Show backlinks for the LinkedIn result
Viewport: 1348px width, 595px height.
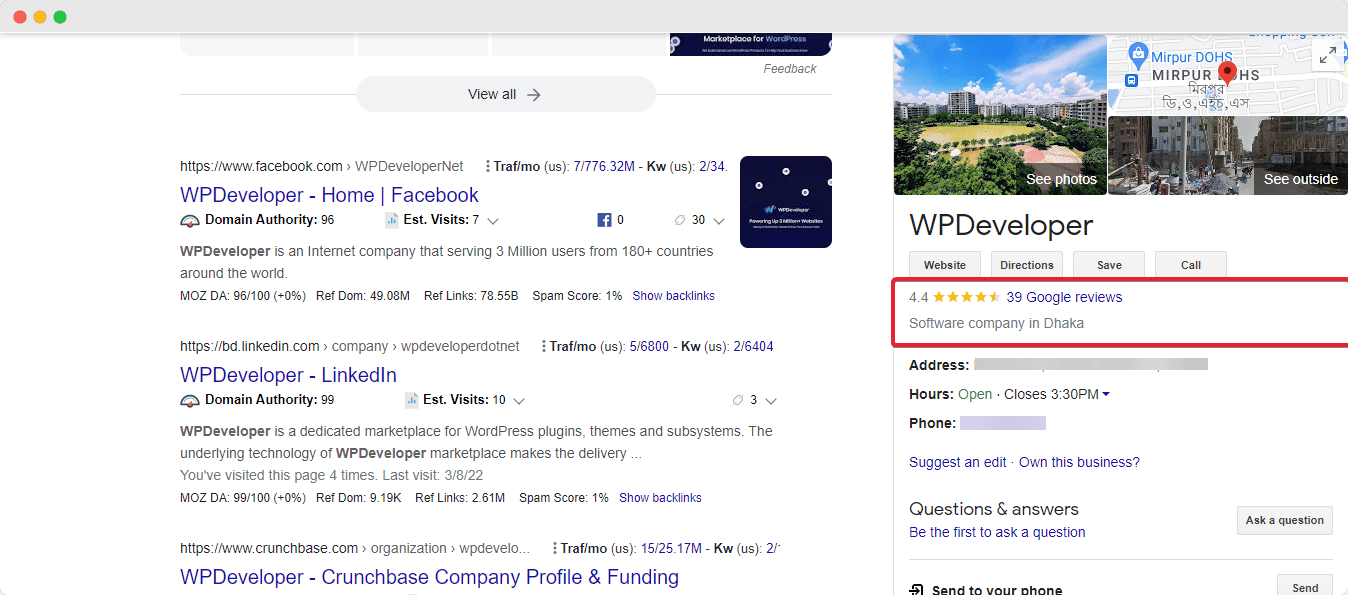[x=660, y=498]
